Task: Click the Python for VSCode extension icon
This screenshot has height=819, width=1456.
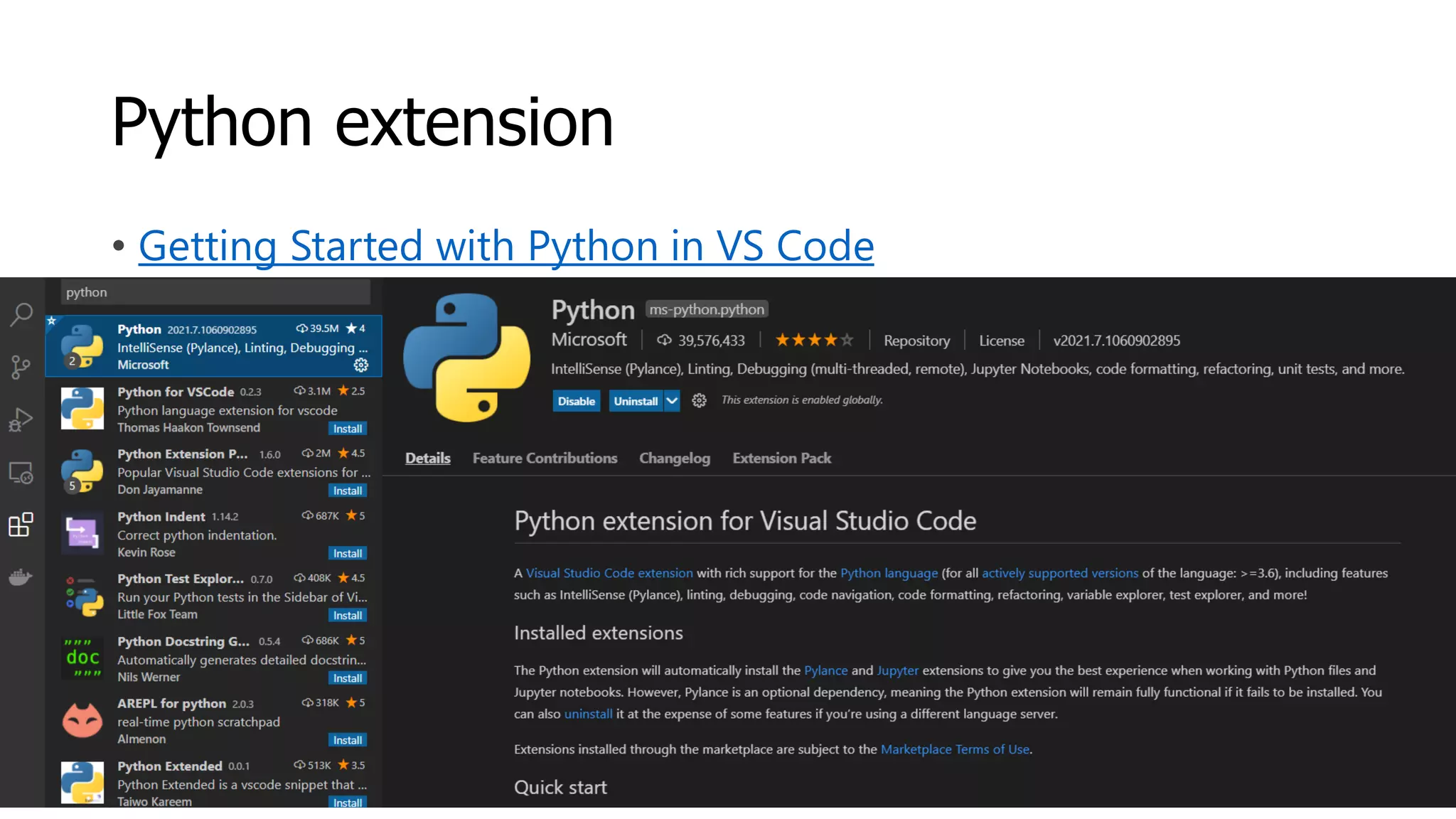Action: tap(82, 408)
